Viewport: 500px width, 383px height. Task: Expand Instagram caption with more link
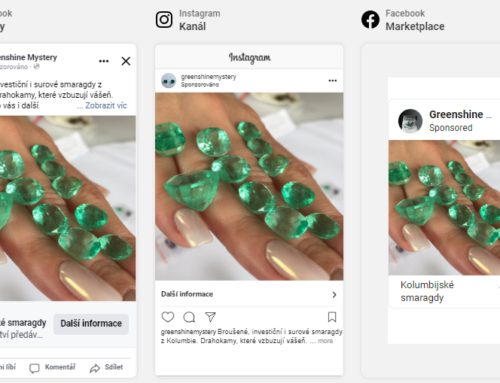[325, 341]
